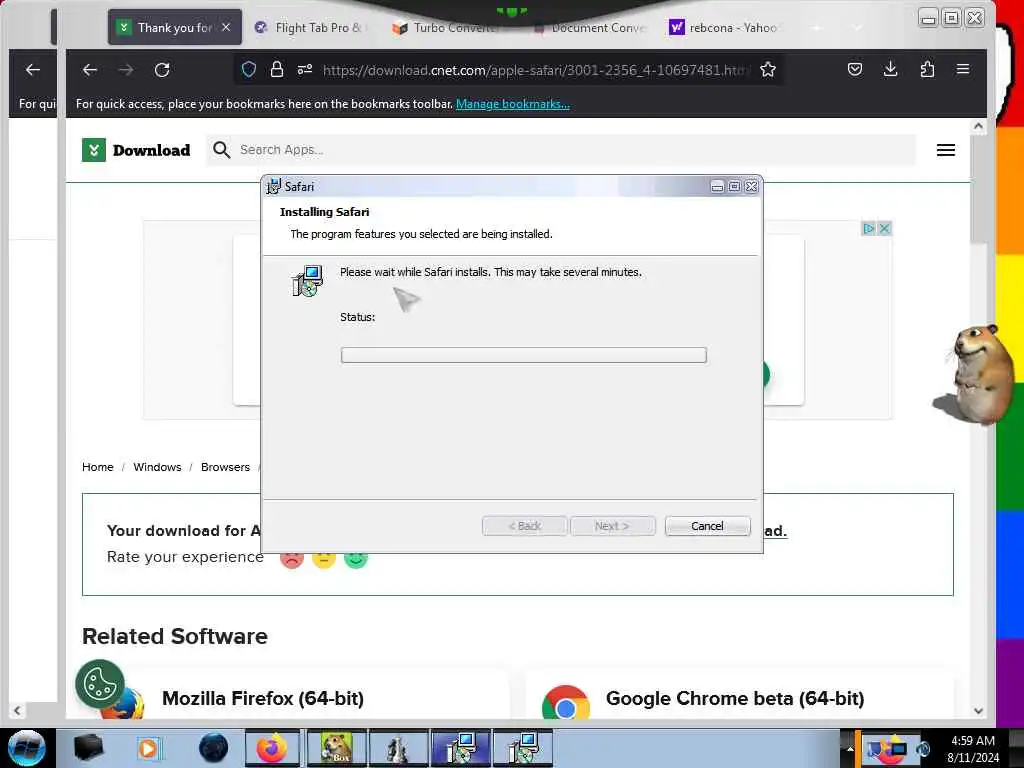Select the green happy face rating
Viewport: 1024px width, 768px height.
tap(356, 560)
